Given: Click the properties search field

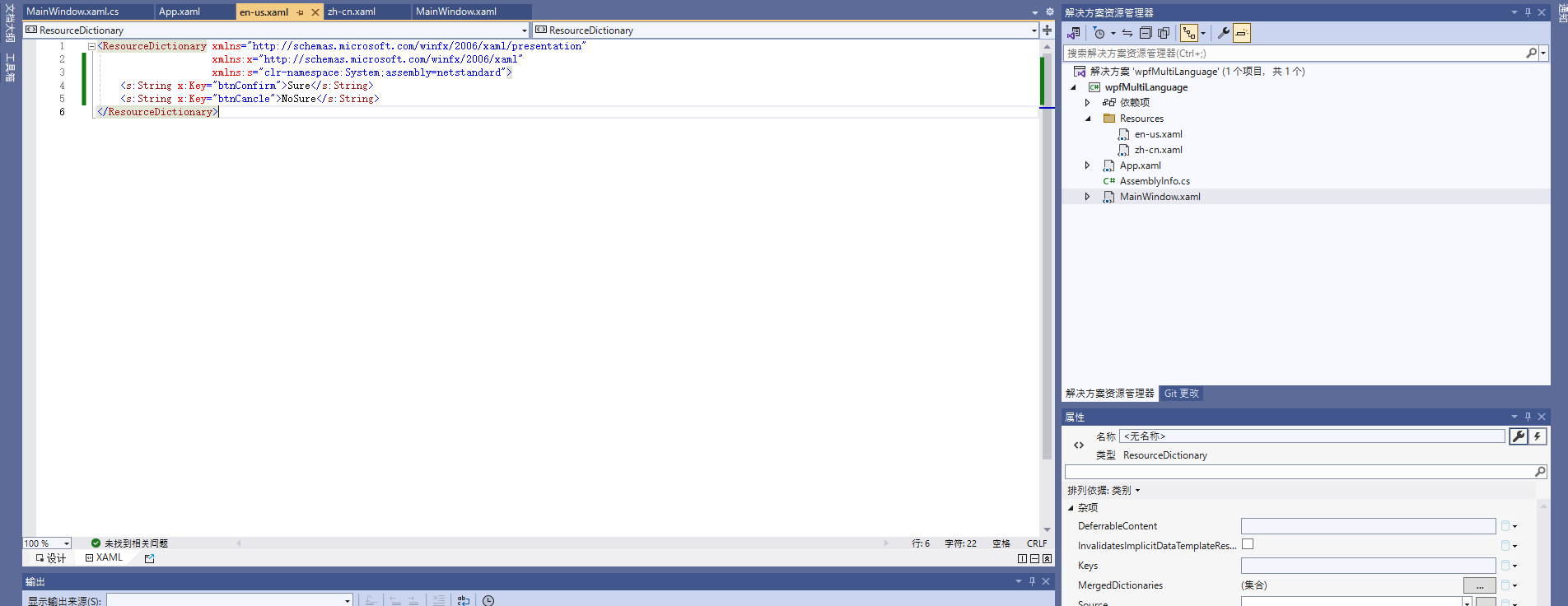Looking at the screenshot, I should pos(1305,472).
